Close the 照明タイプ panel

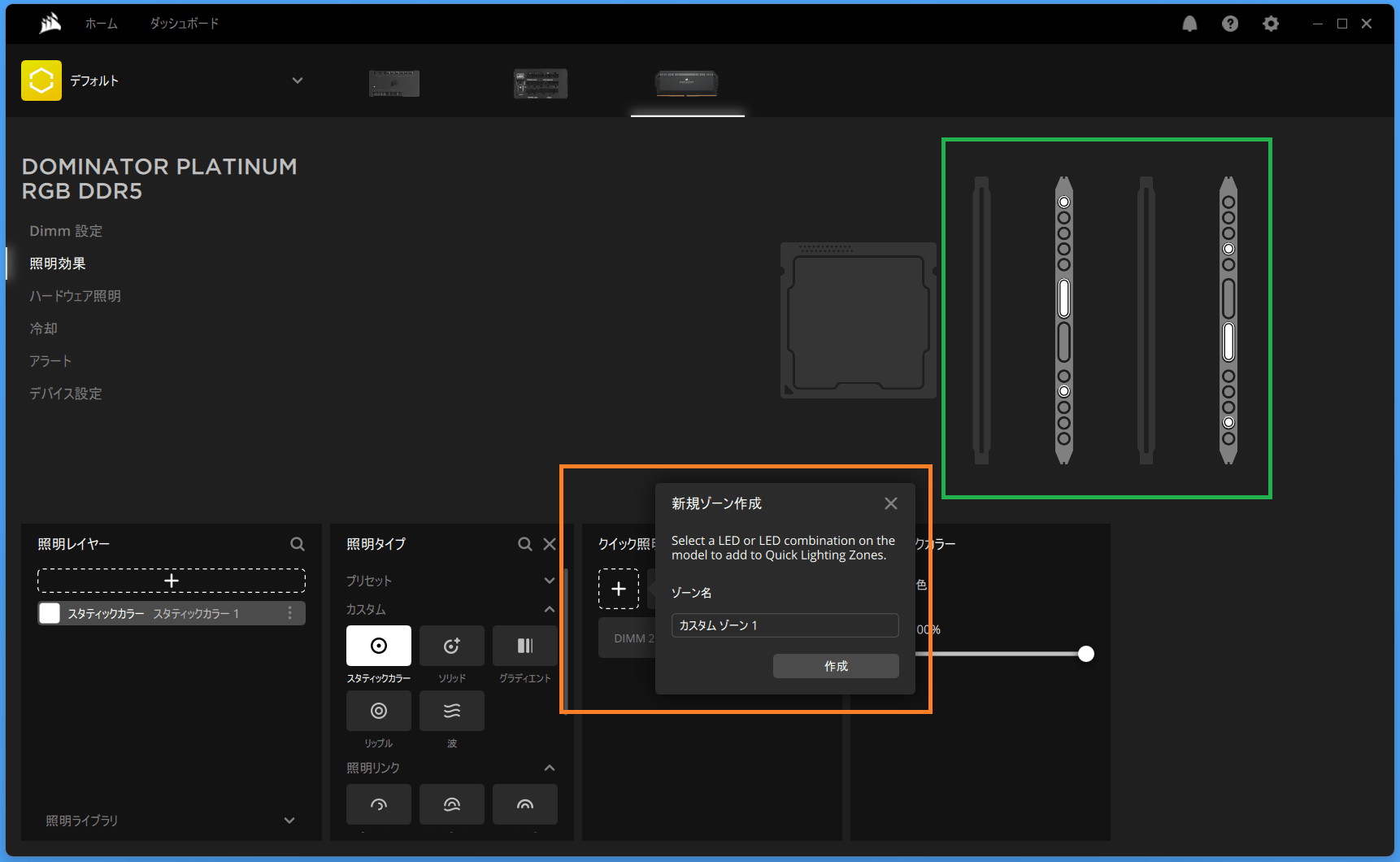[x=550, y=544]
